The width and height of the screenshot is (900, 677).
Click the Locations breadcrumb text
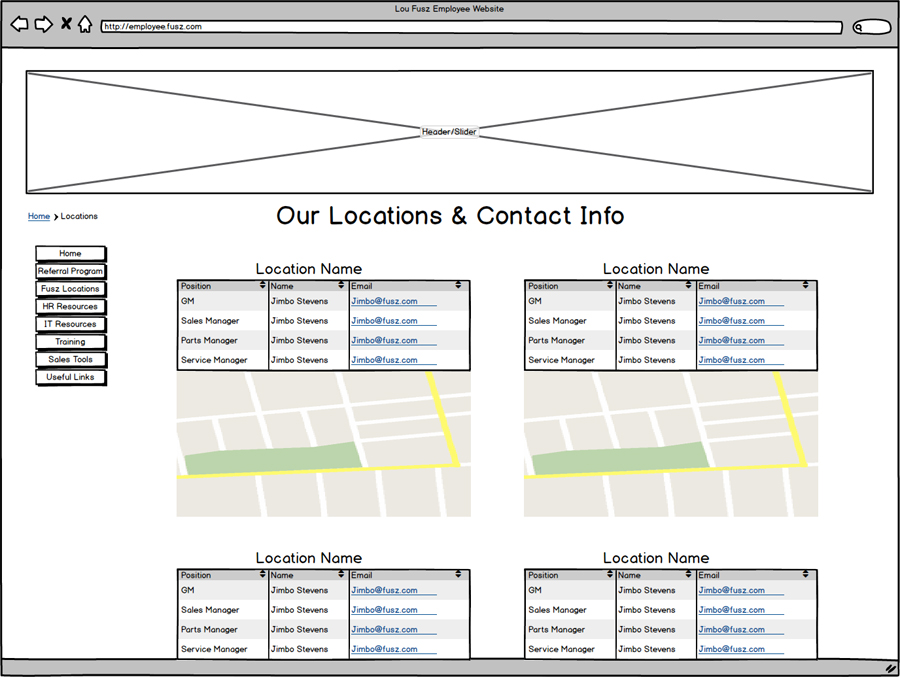(x=79, y=216)
